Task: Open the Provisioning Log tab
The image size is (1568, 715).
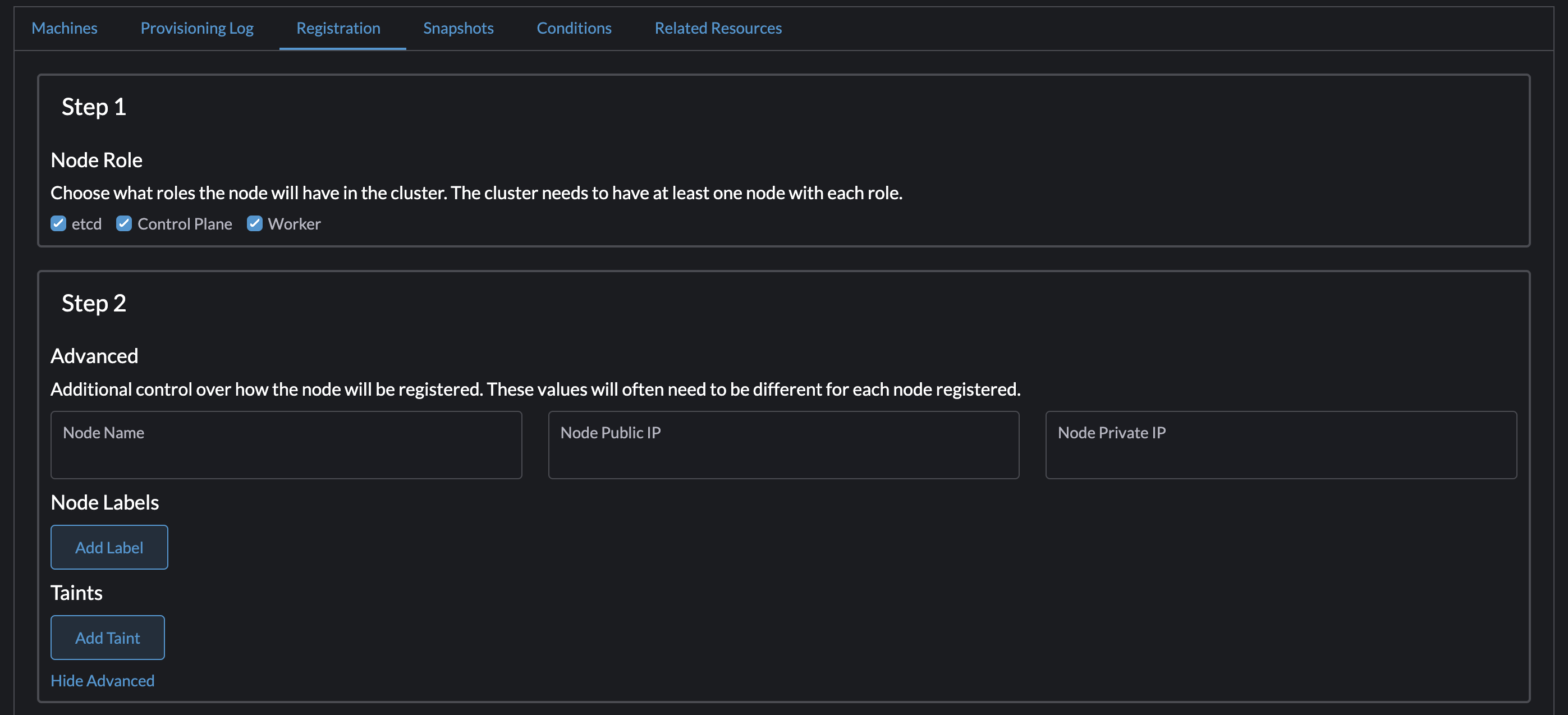Action: pos(196,28)
